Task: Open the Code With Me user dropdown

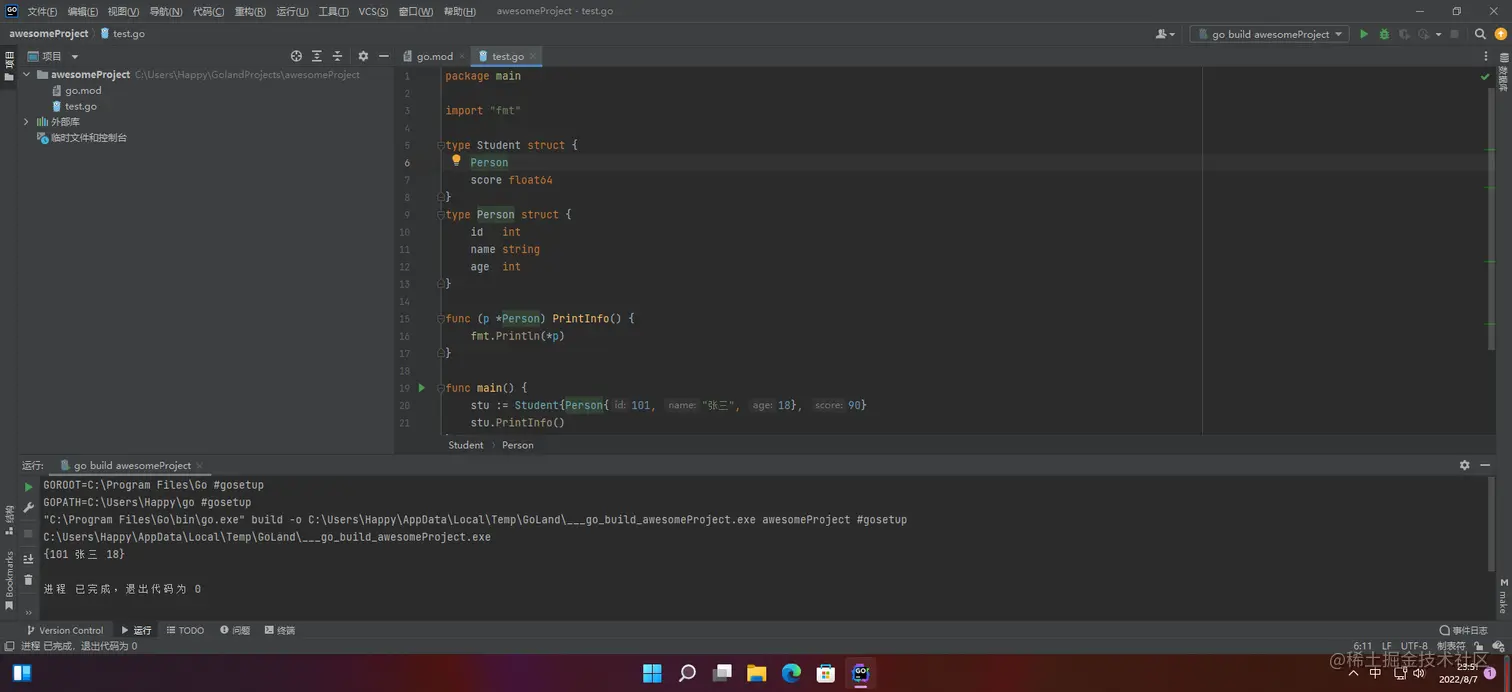Action: point(1165,34)
